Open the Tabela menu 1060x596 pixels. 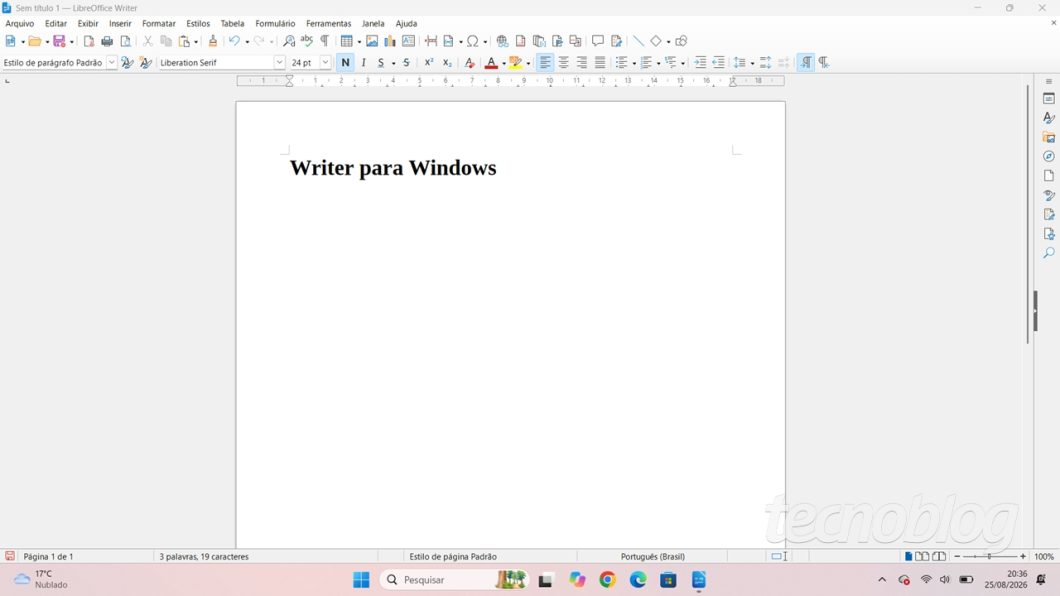click(x=233, y=23)
